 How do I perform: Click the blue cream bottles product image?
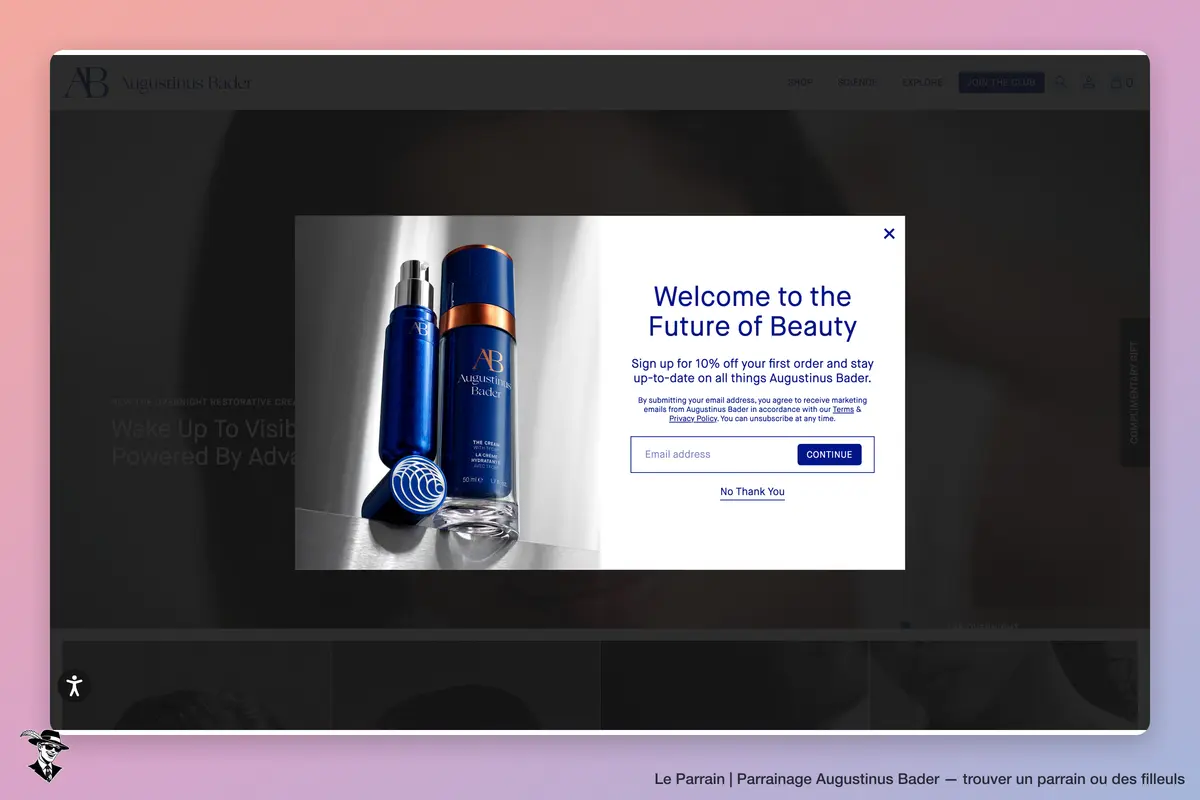(x=447, y=392)
